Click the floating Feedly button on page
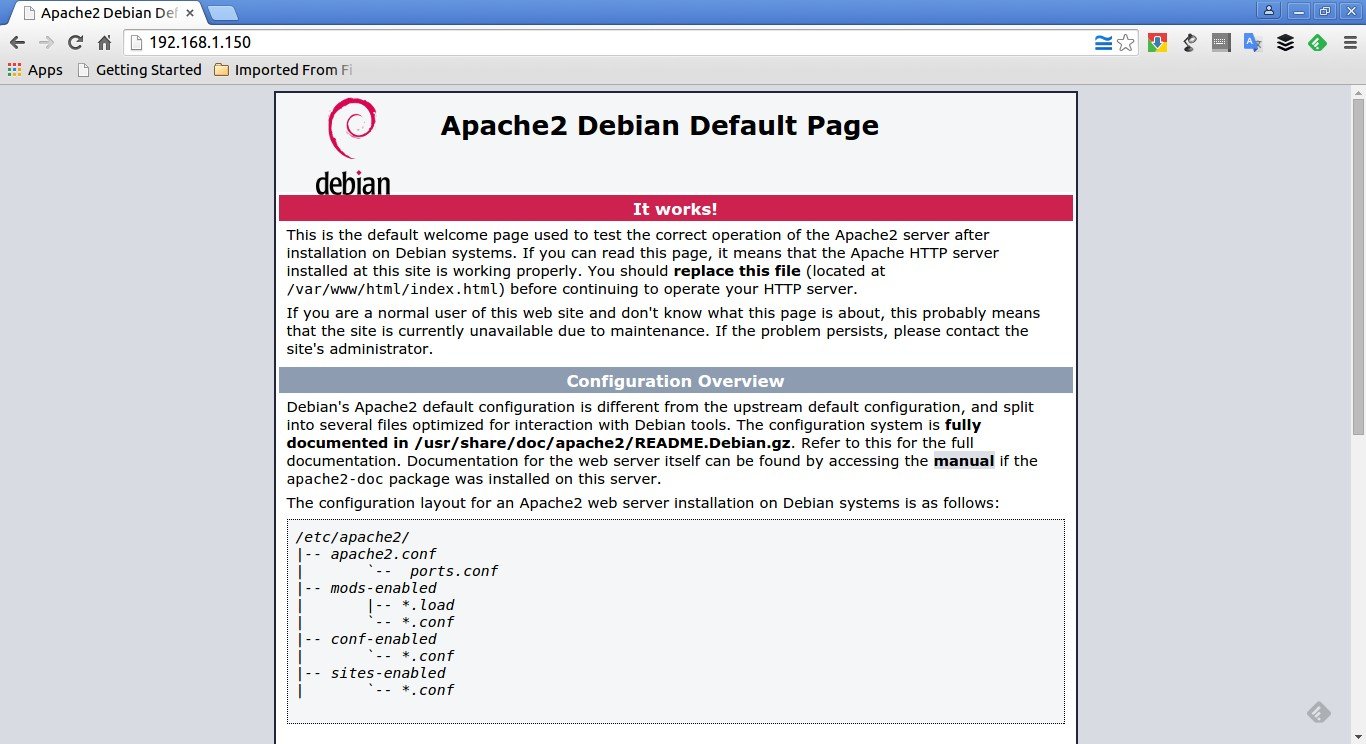 point(1319,712)
